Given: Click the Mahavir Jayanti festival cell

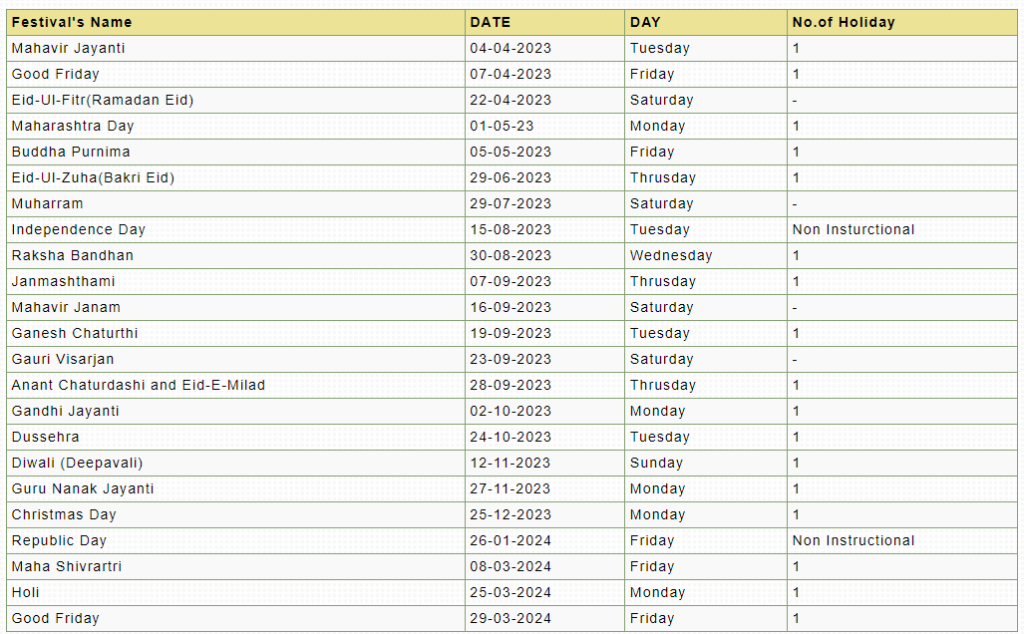Looking at the screenshot, I should pos(68,48).
